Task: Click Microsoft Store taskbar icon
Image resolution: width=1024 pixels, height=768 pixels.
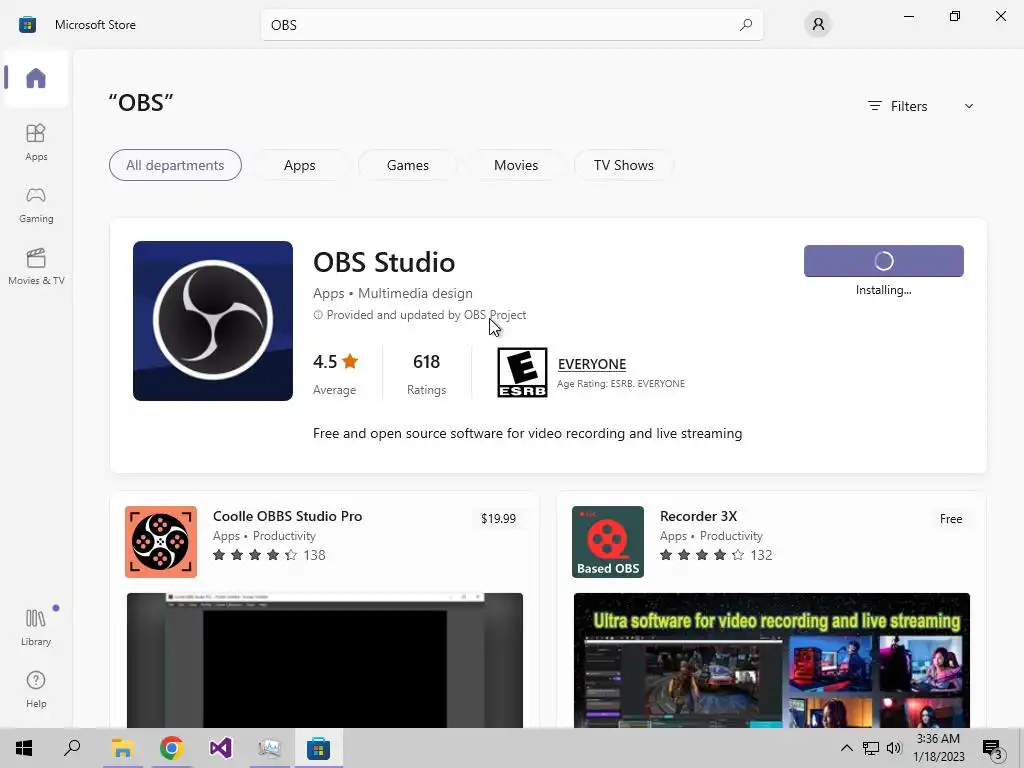Action: (318, 748)
